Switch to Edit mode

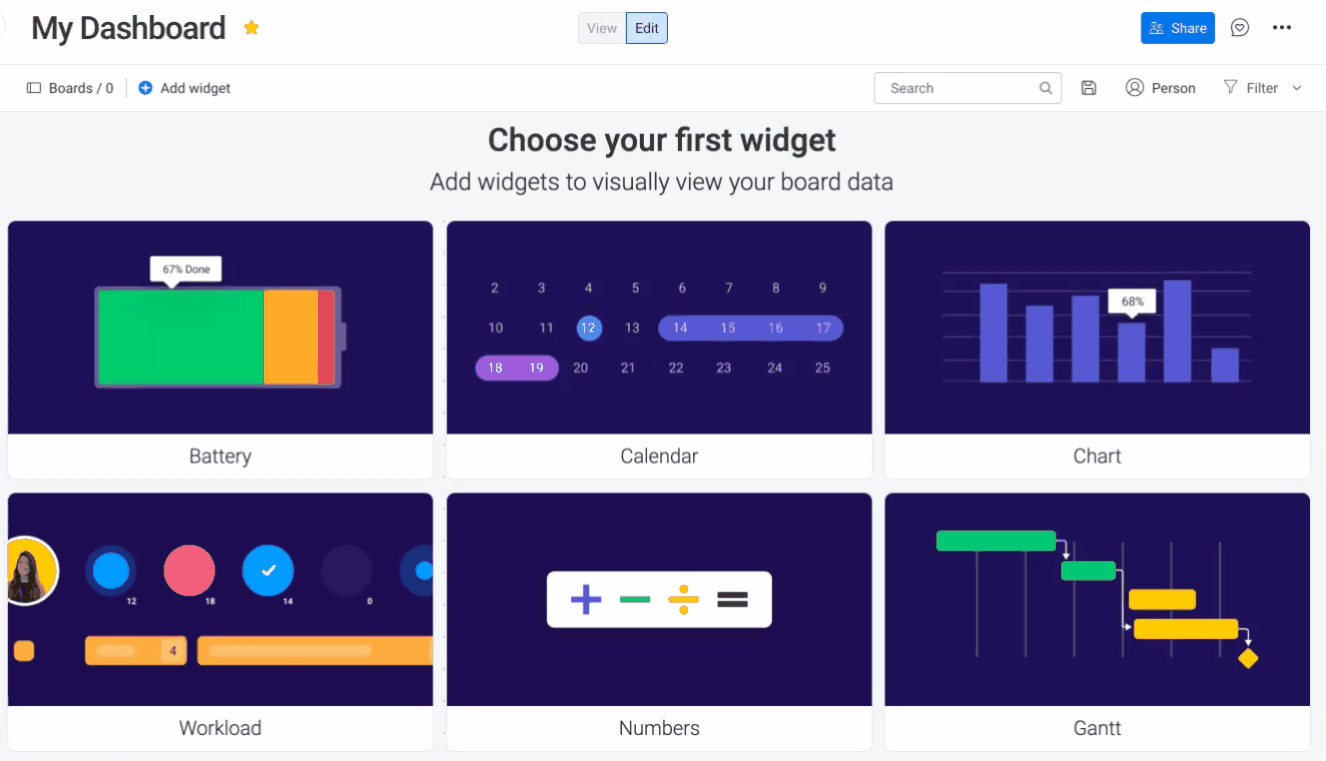point(647,28)
